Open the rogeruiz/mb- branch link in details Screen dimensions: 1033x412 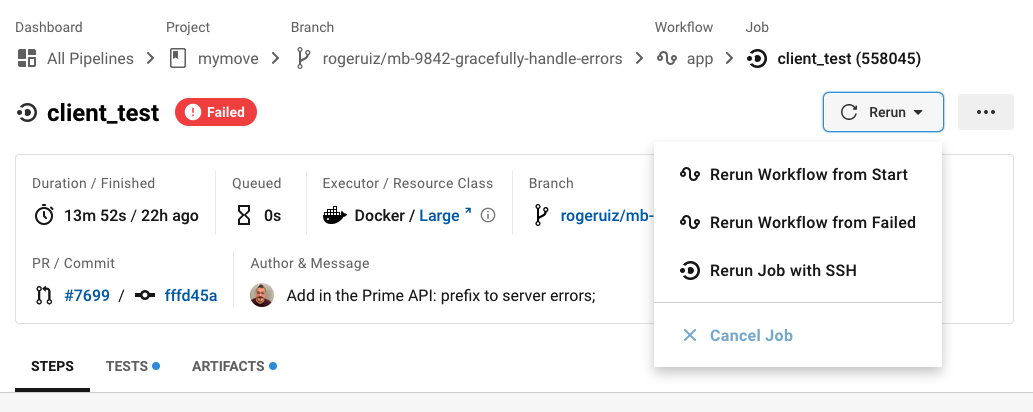pyautogui.click(x=607, y=216)
